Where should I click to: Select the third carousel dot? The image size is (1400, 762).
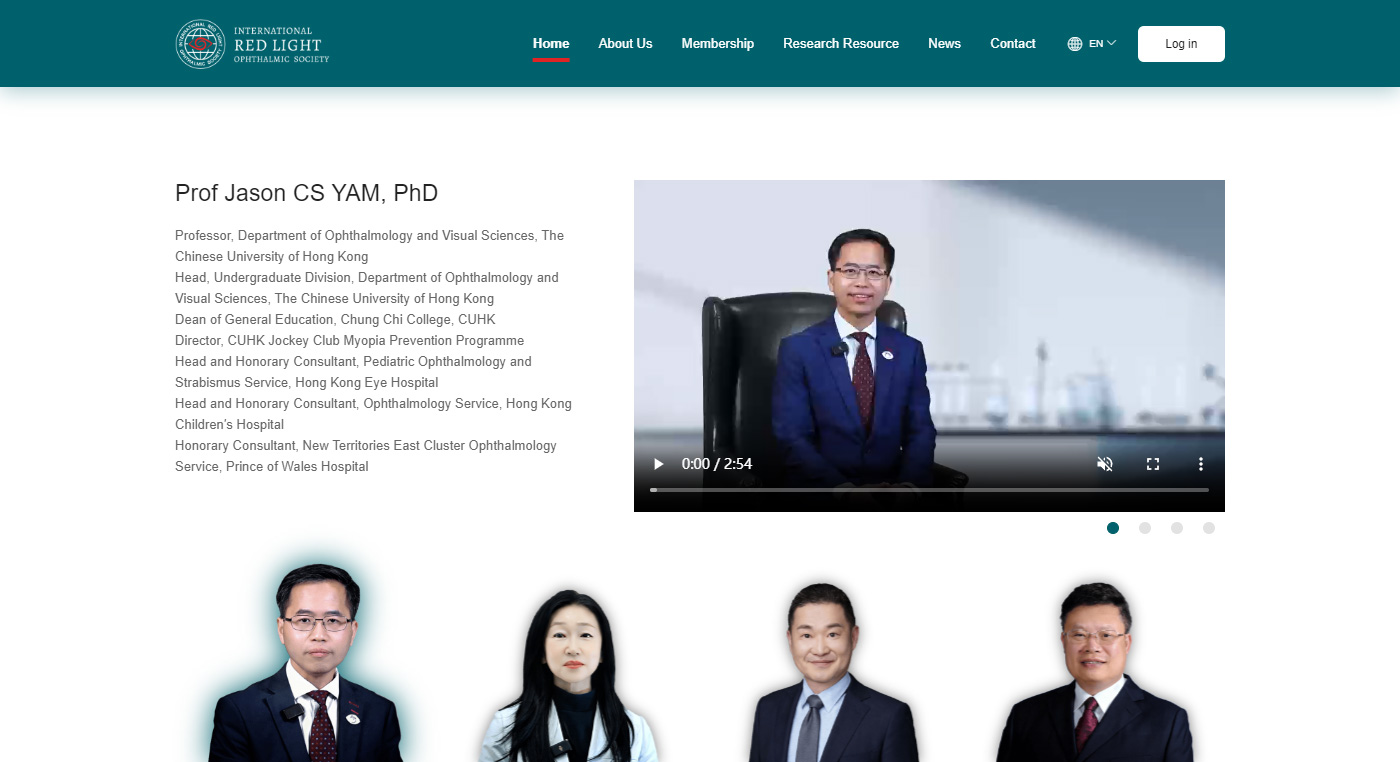tap(1177, 528)
